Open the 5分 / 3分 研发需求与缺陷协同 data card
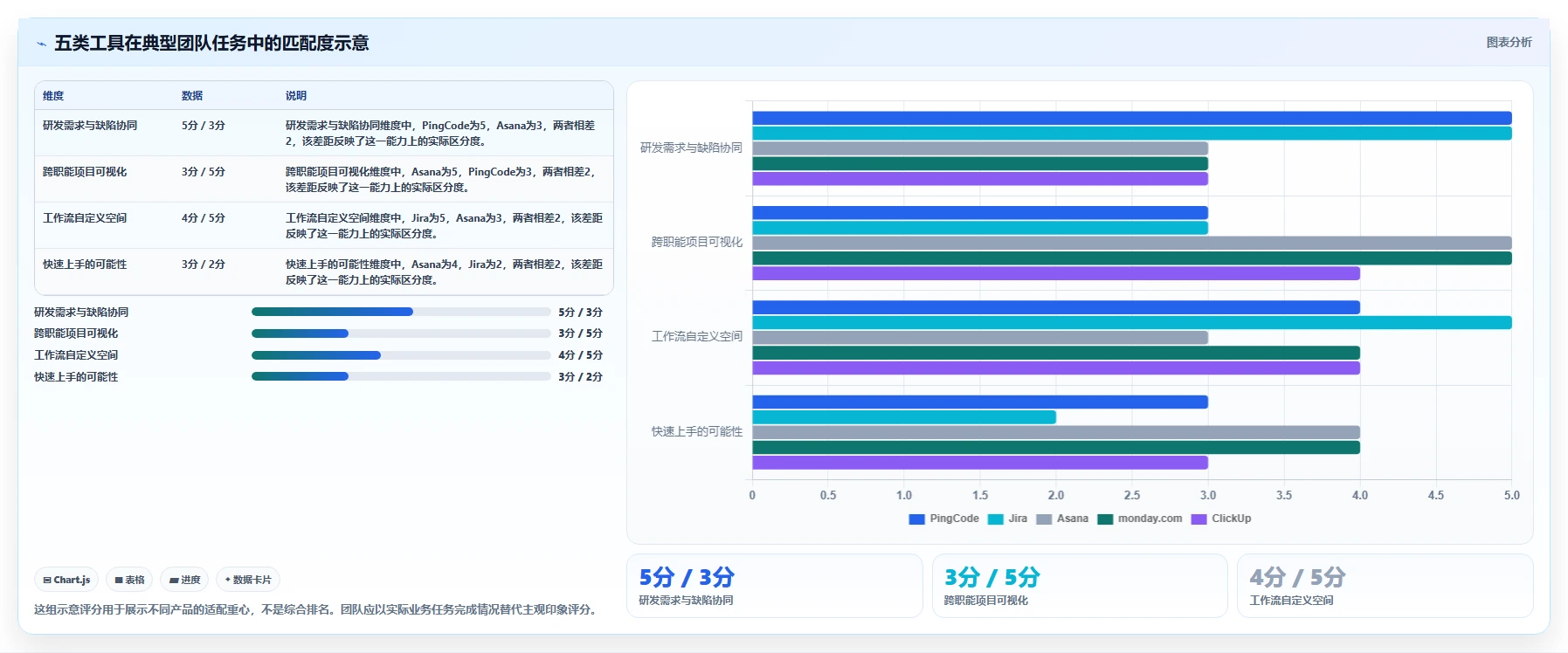Viewport: 1568px width, 653px height. pos(775,586)
